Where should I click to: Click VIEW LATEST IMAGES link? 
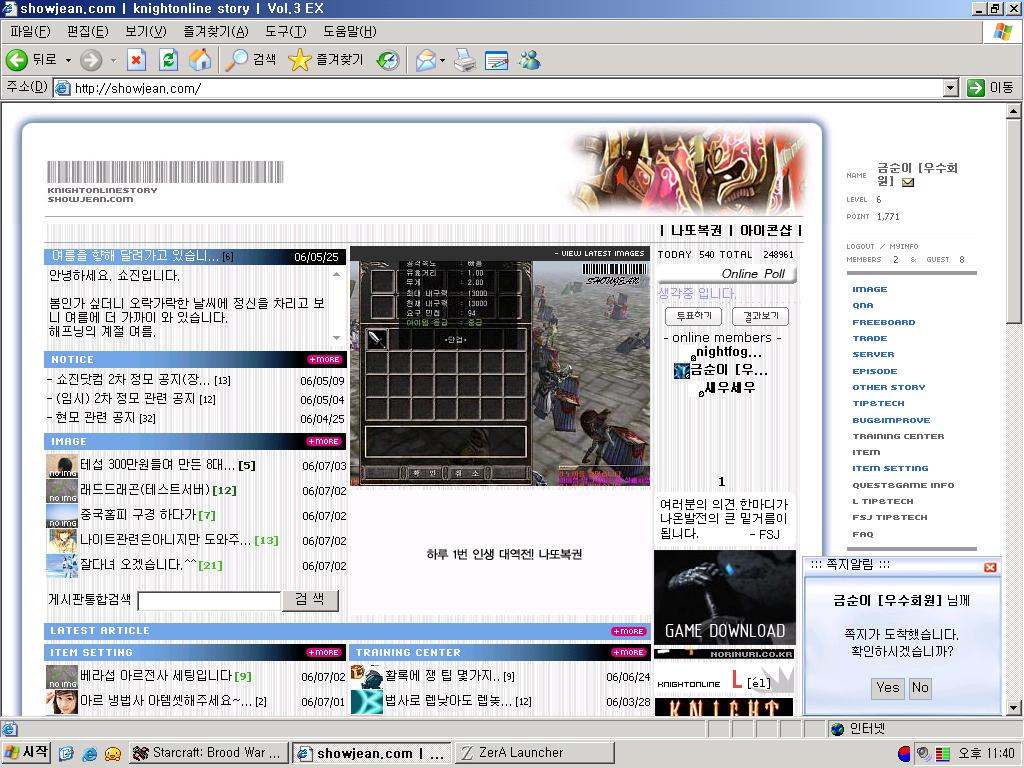point(600,253)
